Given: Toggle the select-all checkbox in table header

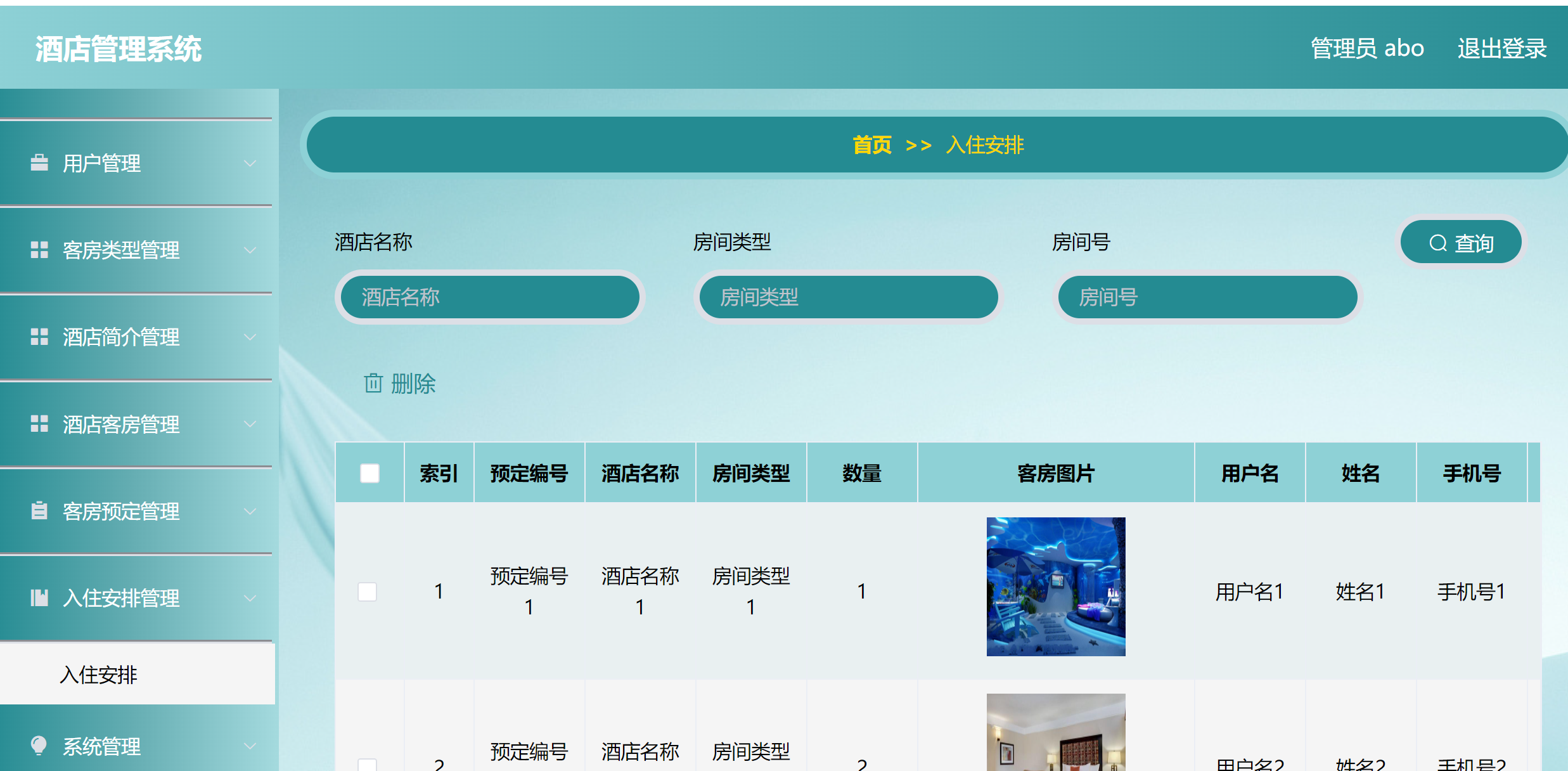Looking at the screenshot, I should point(370,473).
